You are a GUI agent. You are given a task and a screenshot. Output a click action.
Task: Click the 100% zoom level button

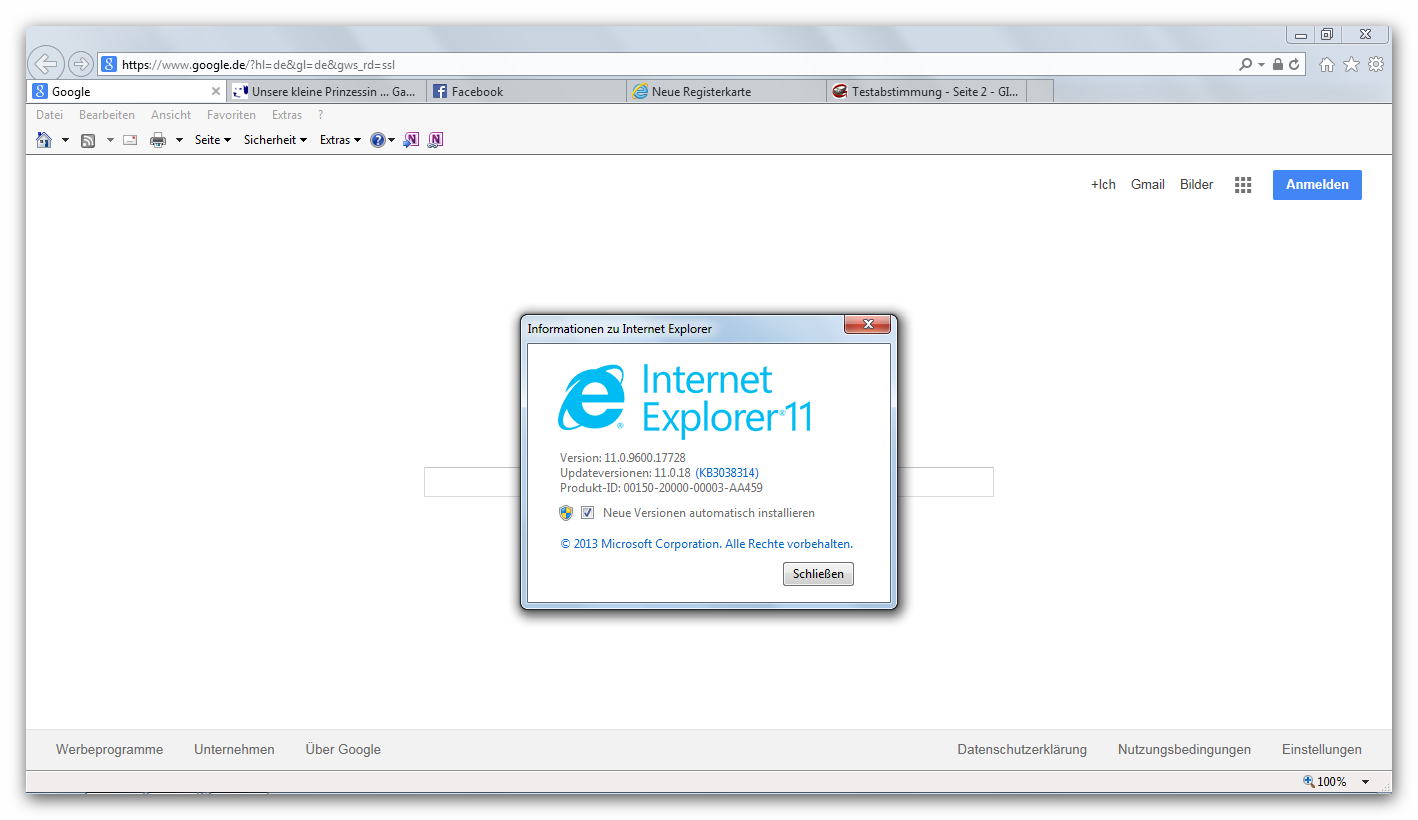(1326, 782)
